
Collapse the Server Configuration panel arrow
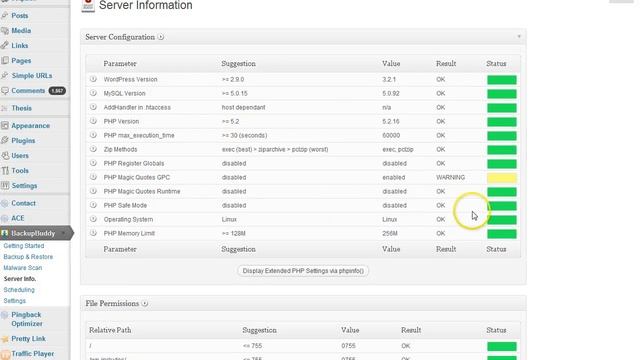pos(519,37)
